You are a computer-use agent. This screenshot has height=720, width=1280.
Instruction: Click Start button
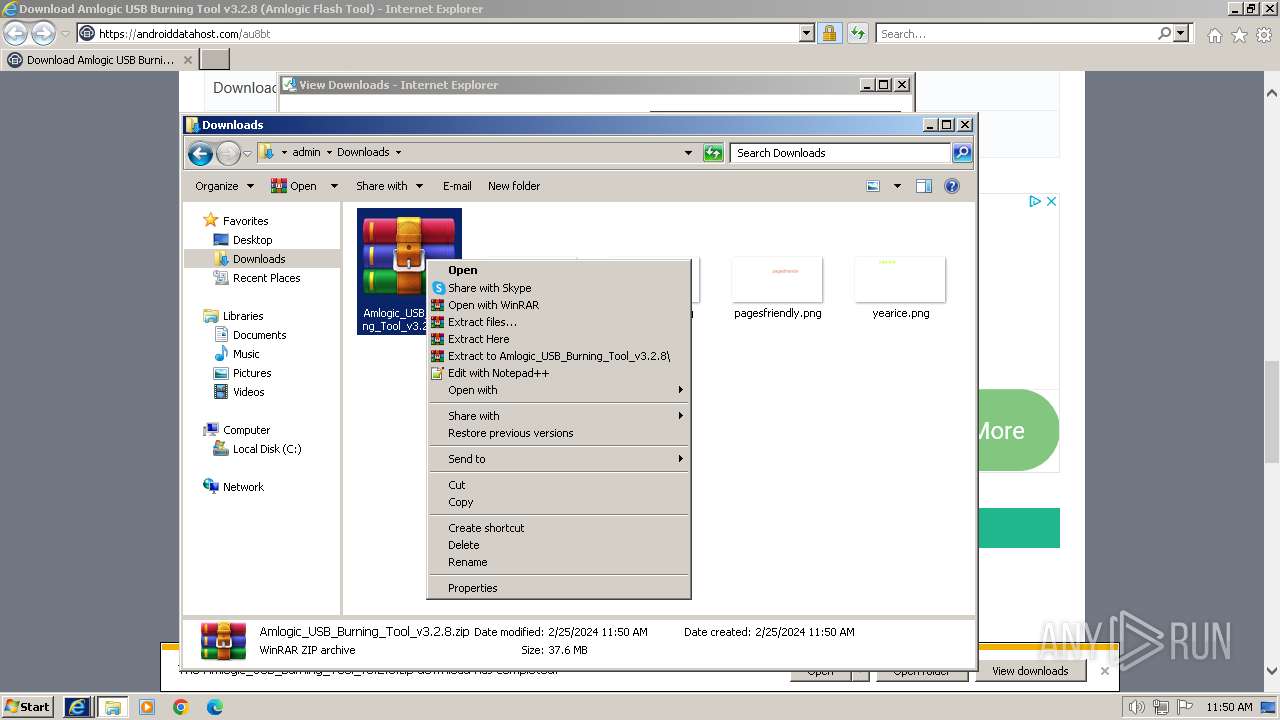28,707
